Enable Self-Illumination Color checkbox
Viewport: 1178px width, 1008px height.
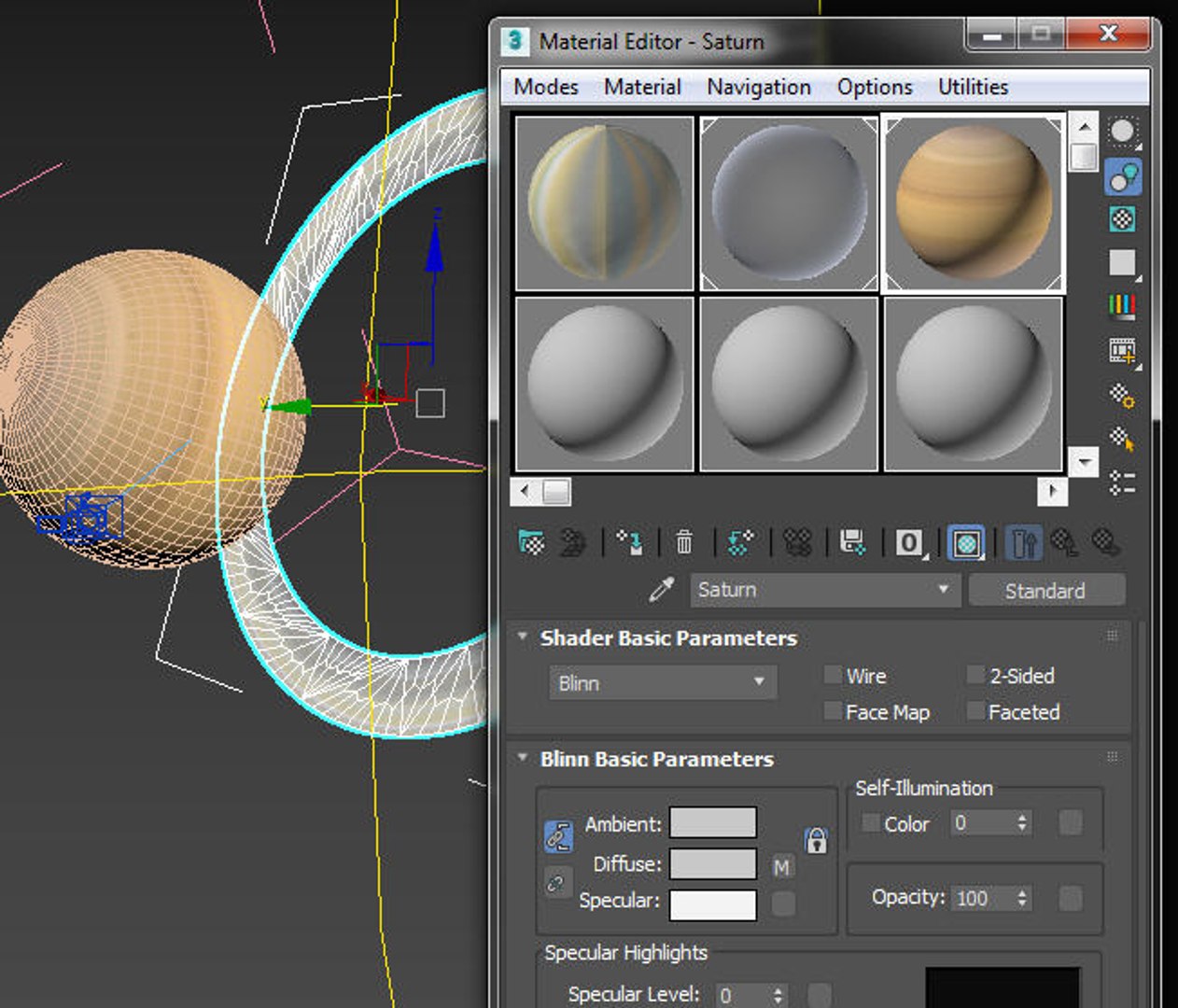coord(871,823)
